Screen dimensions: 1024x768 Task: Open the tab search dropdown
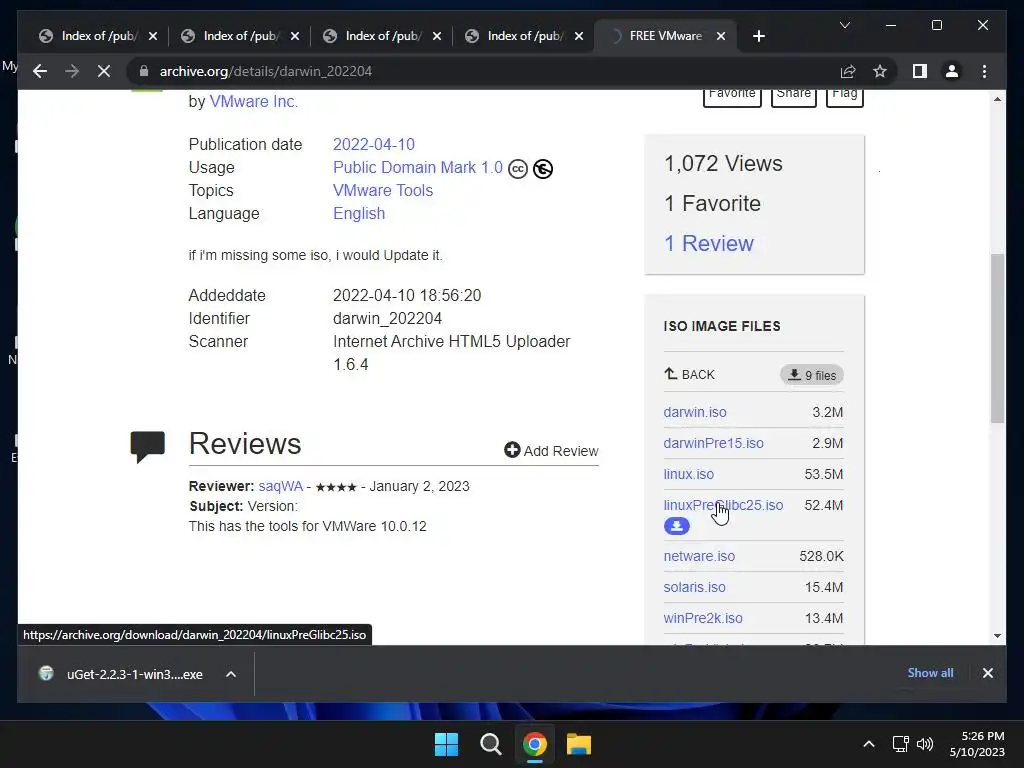coord(844,25)
